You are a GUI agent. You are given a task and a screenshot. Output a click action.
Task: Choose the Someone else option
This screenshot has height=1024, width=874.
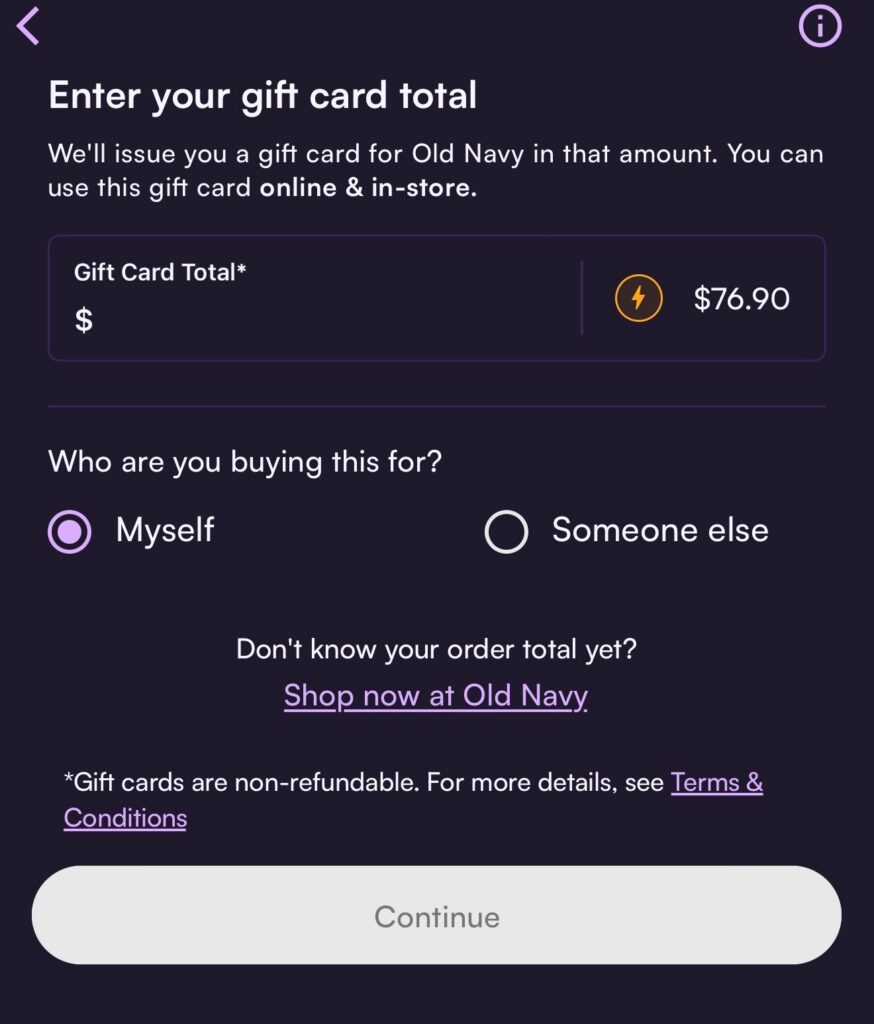tap(506, 531)
